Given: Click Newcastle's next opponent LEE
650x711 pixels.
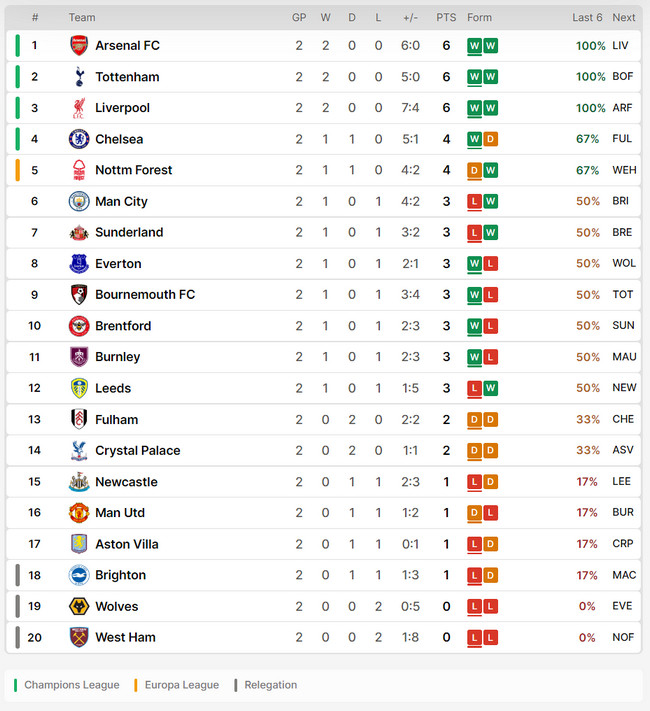Looking at the screenshot, I should coord(621,481).
